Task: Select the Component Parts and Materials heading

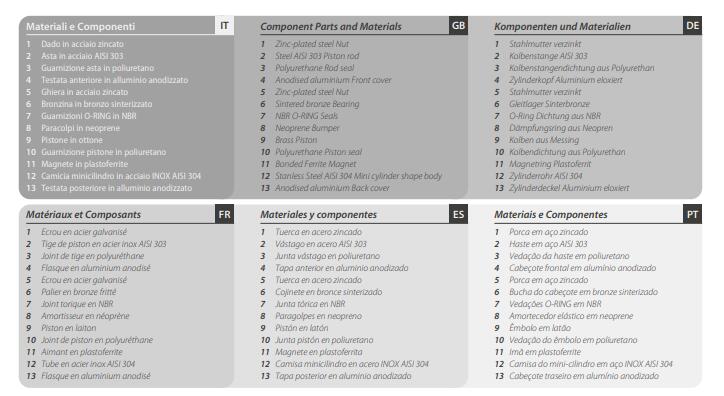Action: click(x=331, y=27)
